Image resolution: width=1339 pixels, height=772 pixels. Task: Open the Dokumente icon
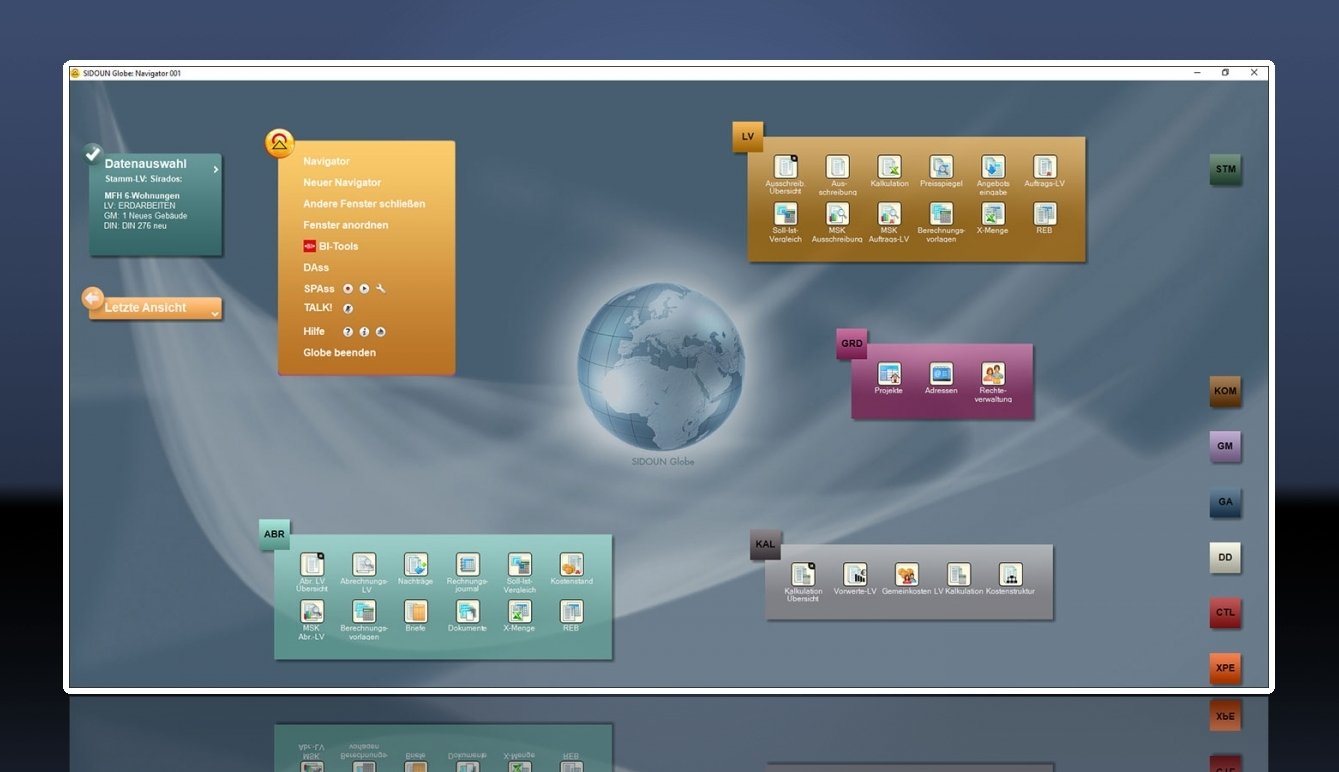coord(468,612)
